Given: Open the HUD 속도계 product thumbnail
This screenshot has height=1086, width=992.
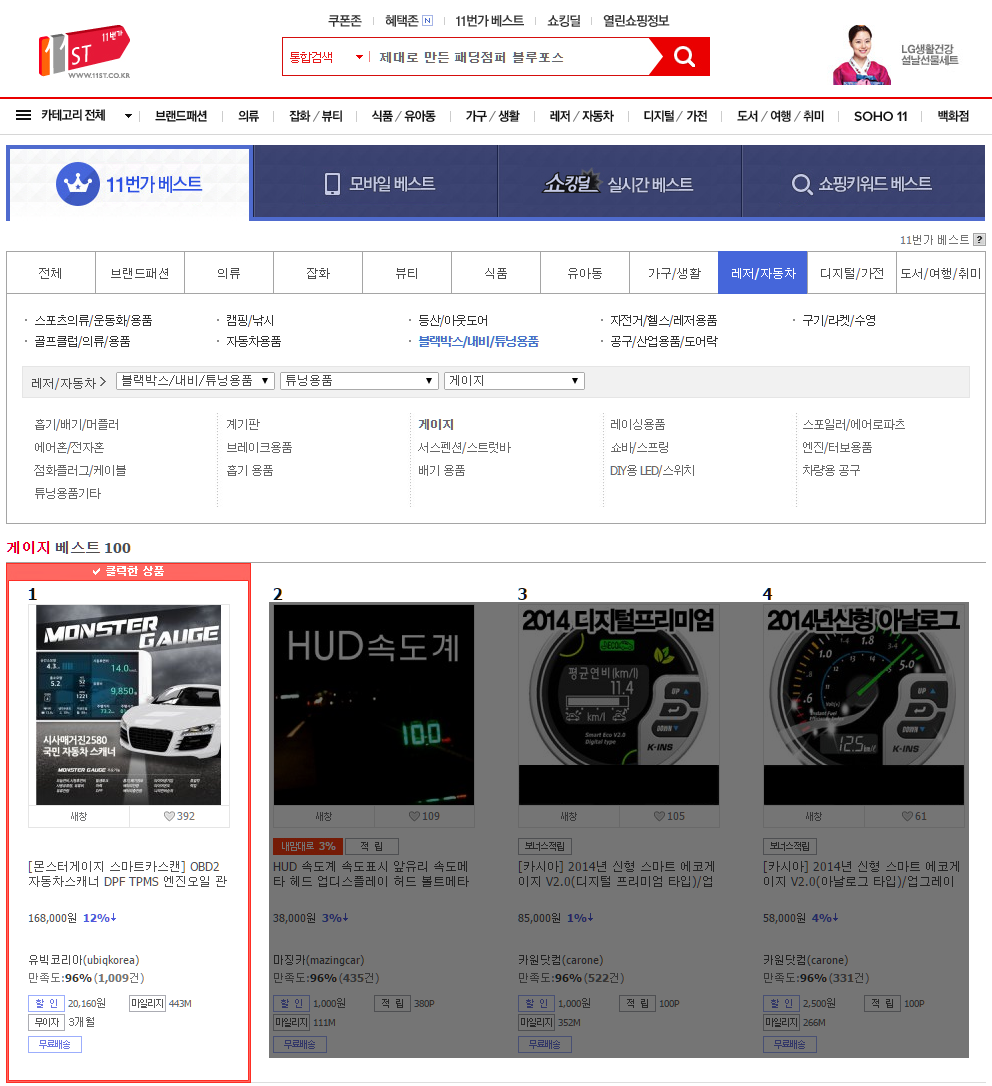Looking at the screenshot, I should [x=374, y=705].
